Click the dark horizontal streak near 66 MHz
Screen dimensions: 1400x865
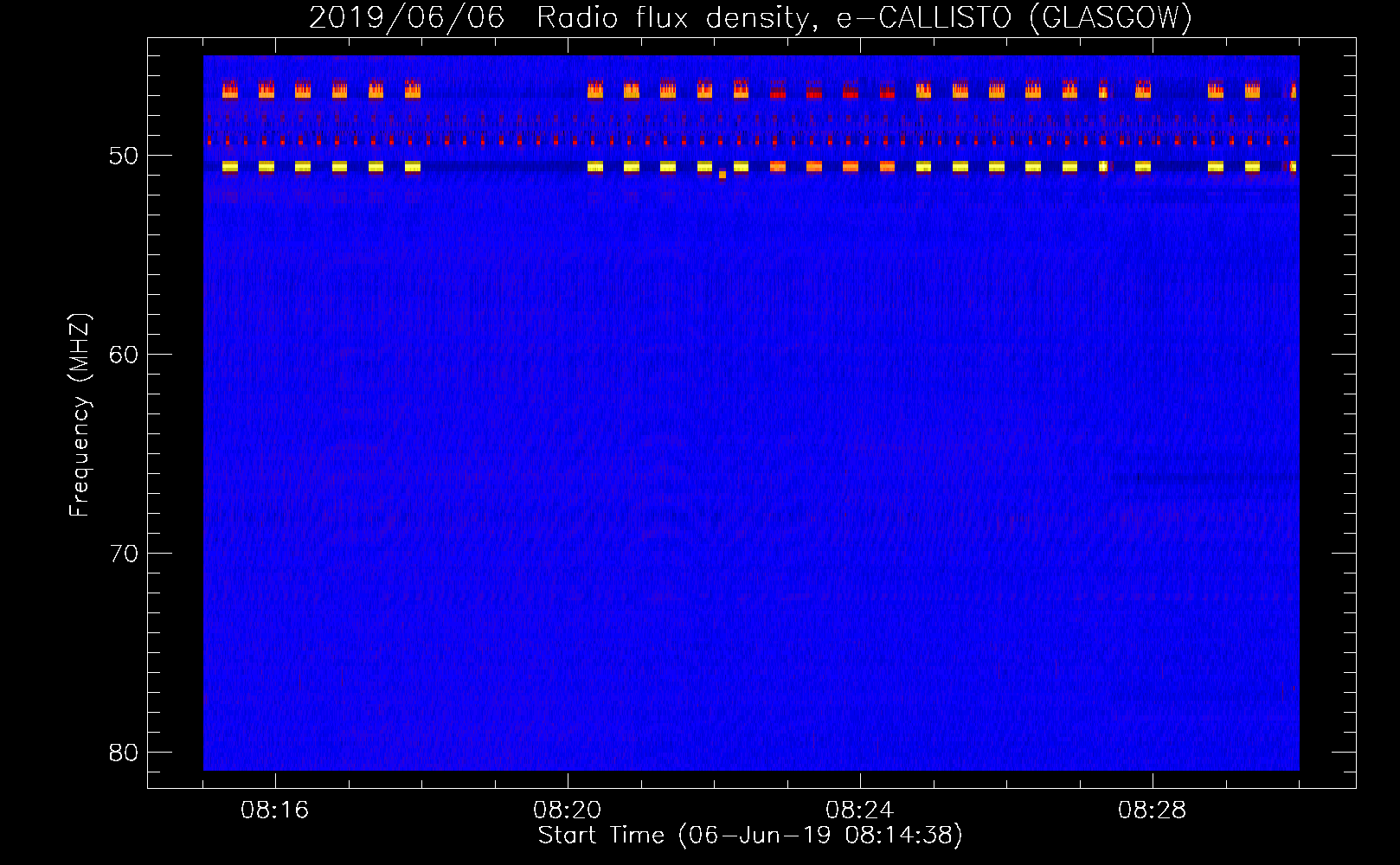point(1204,477)
